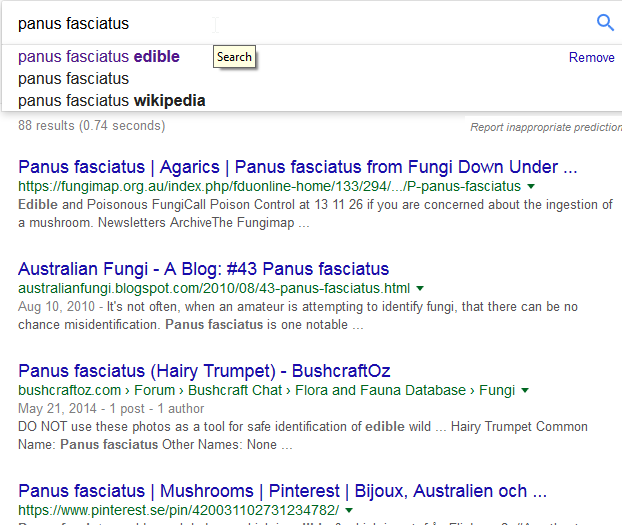Open the BushcraftOz Hairy Trumpet result

204,371
